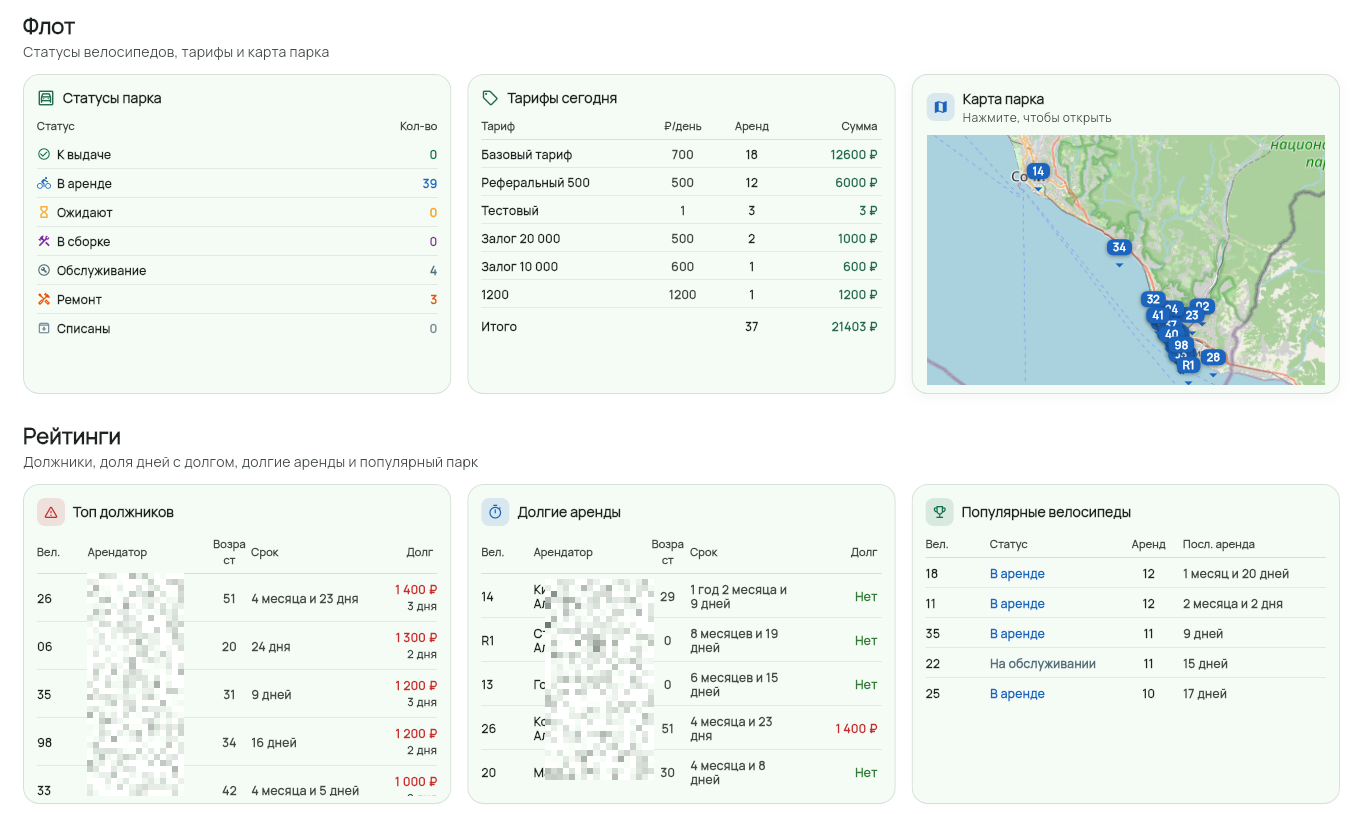
Task: Open the Карта парка map icon
Action: [x=940, y=107]
